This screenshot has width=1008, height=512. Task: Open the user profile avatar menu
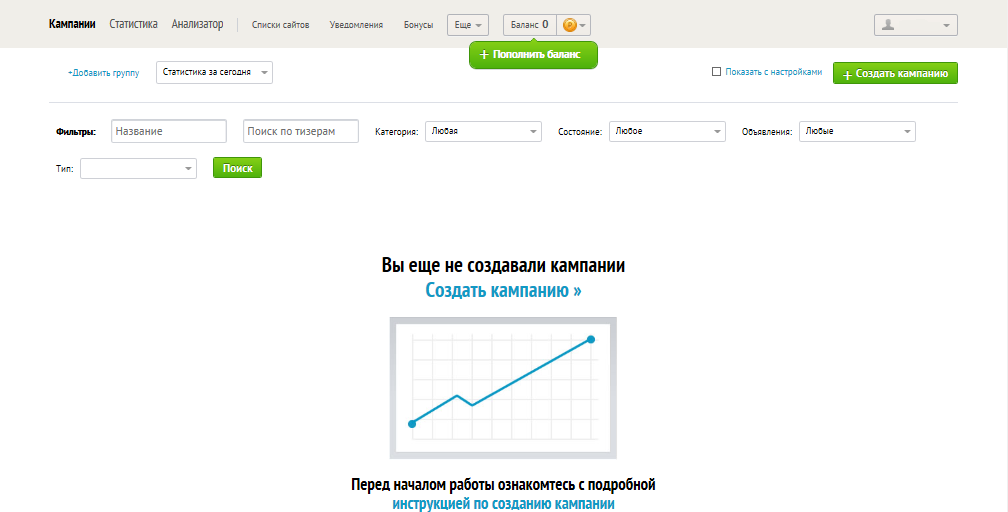point(915,25)
